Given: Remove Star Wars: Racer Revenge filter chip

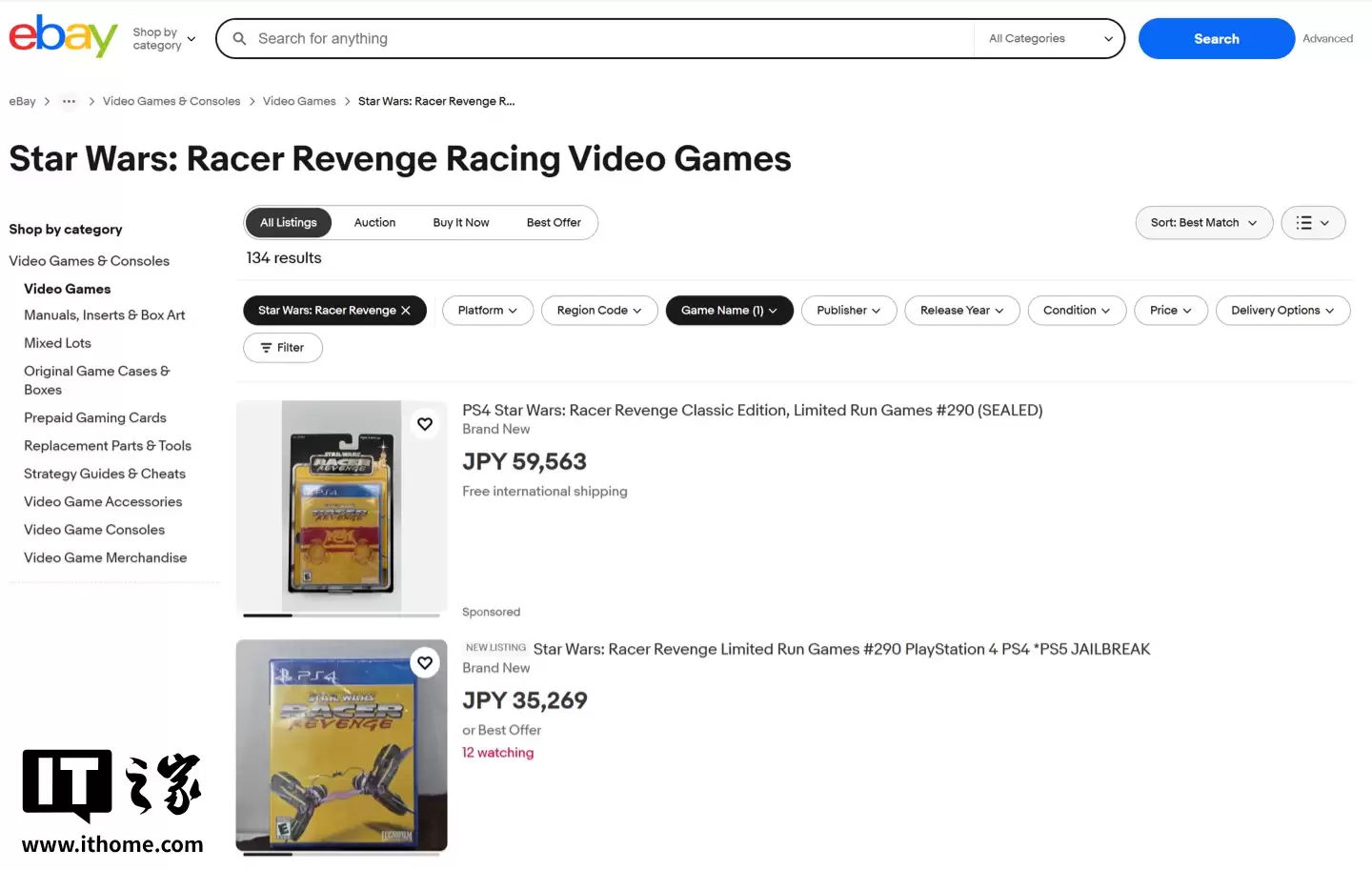Looking at the screenshot, I should click(x=406, y=311).
